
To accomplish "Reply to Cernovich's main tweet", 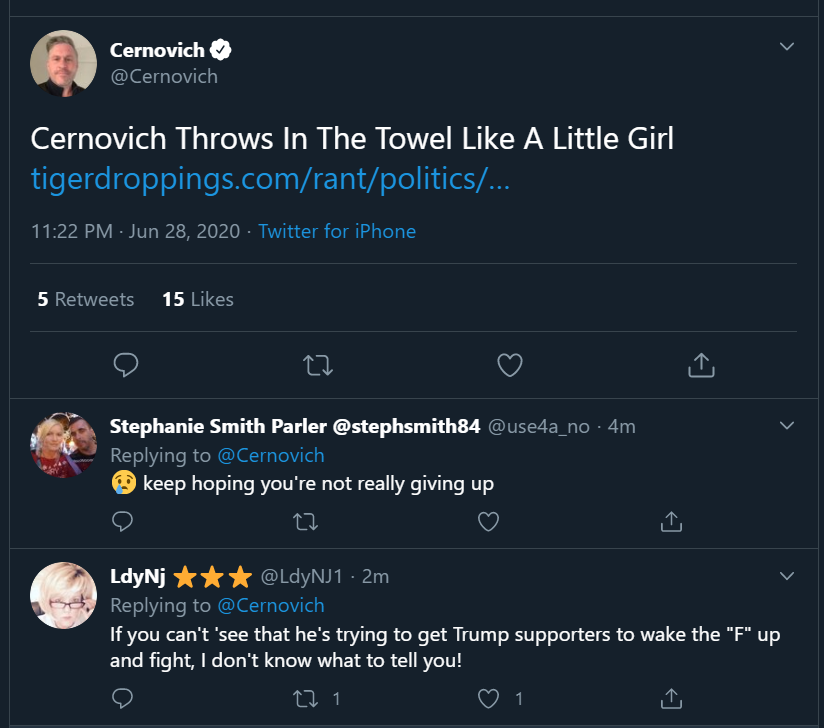I will (125, 365).
